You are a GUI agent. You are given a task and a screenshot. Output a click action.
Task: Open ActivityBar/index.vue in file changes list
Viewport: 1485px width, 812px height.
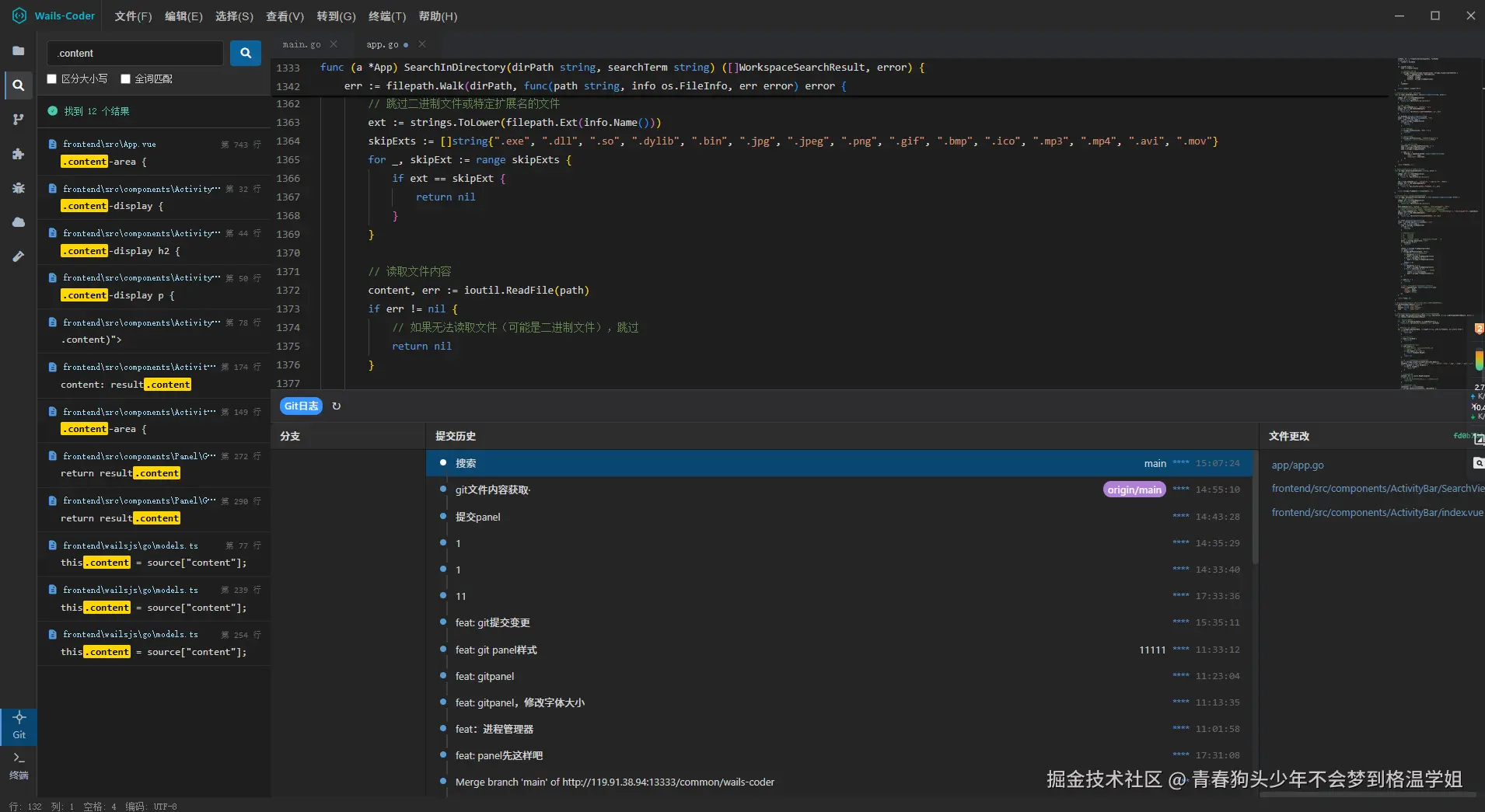coord(1378,513)
